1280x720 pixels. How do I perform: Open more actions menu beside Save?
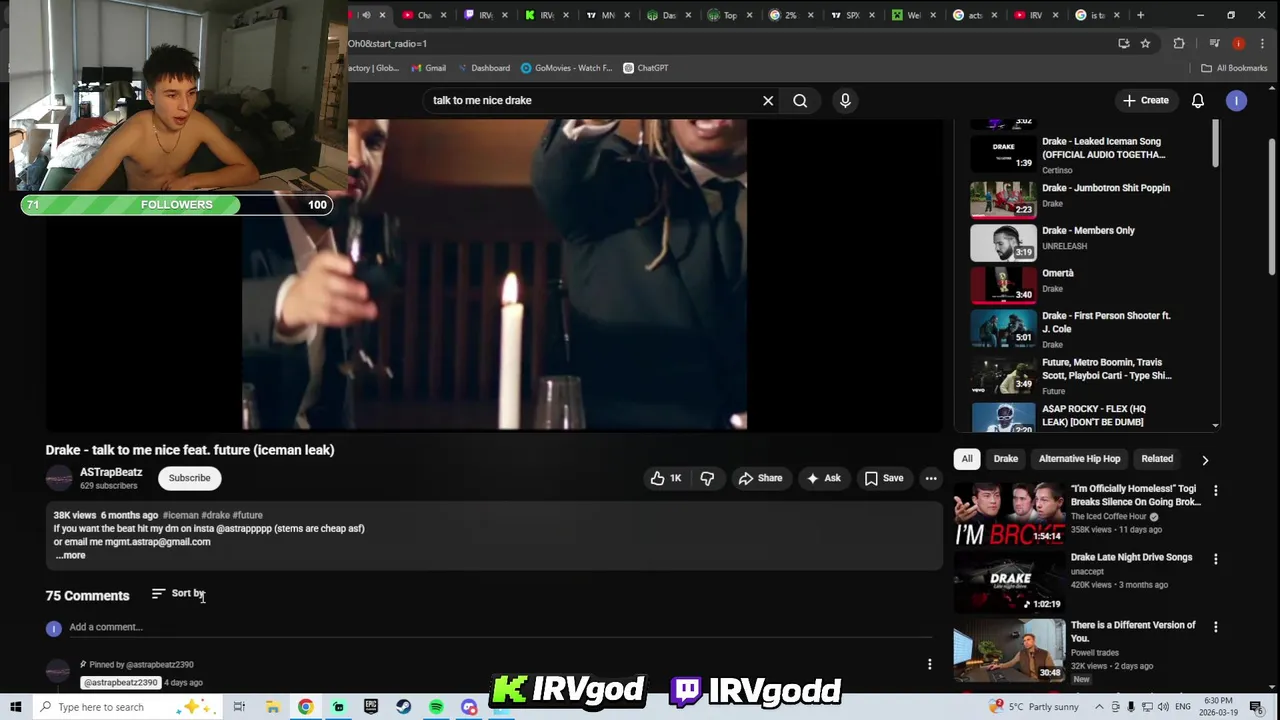931,478
